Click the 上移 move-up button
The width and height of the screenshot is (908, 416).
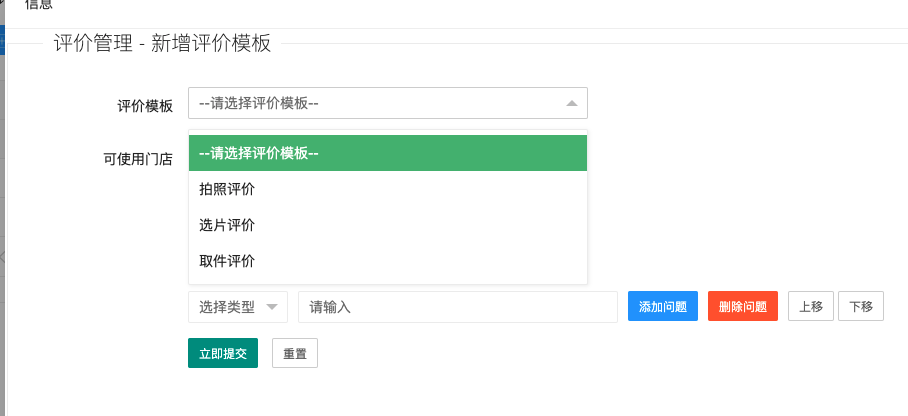tap(811, 307)
